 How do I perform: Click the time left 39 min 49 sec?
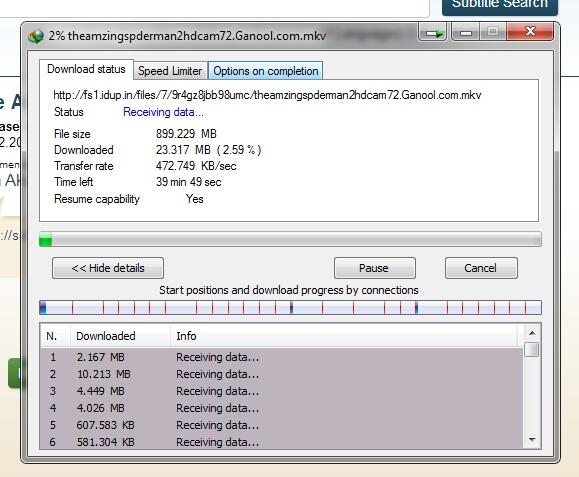[188, 182]
